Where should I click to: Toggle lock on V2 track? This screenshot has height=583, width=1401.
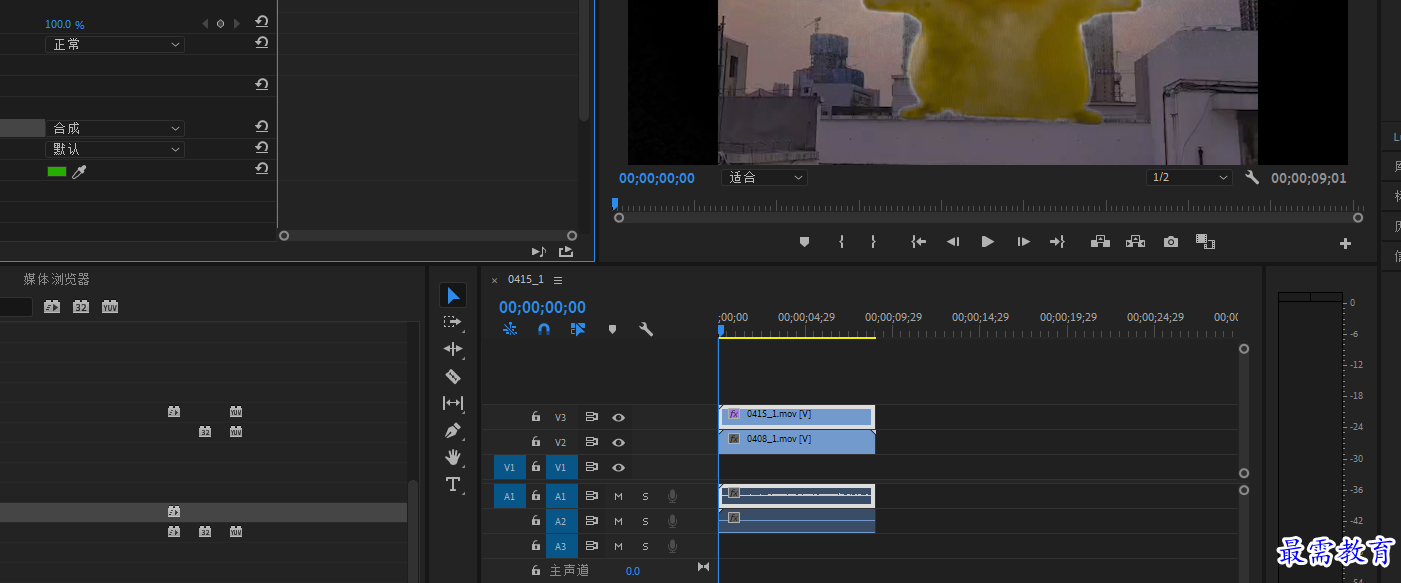click(x=536, y=442)
